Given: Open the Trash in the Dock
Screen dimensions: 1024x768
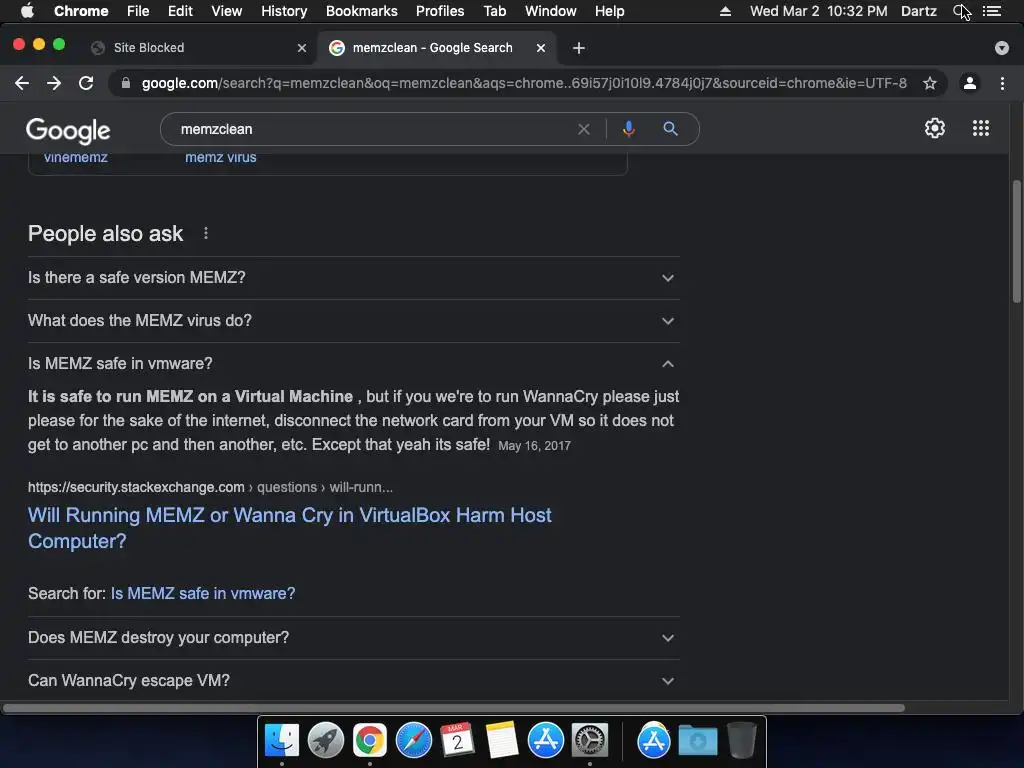Looking at the screenshot, I should pos(741,741).
